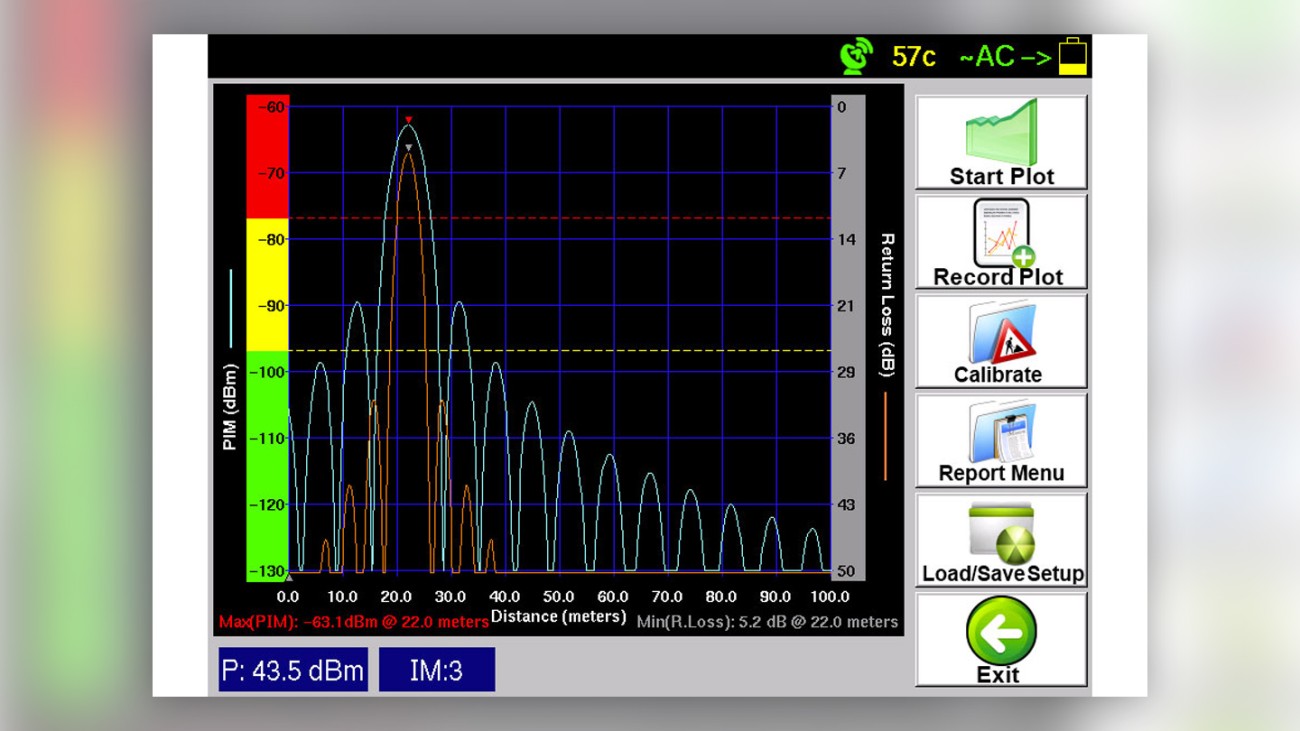The width and height of the screenshot is (1300, 731).
Task: Click the Record Plot button
Action: 1001,243
